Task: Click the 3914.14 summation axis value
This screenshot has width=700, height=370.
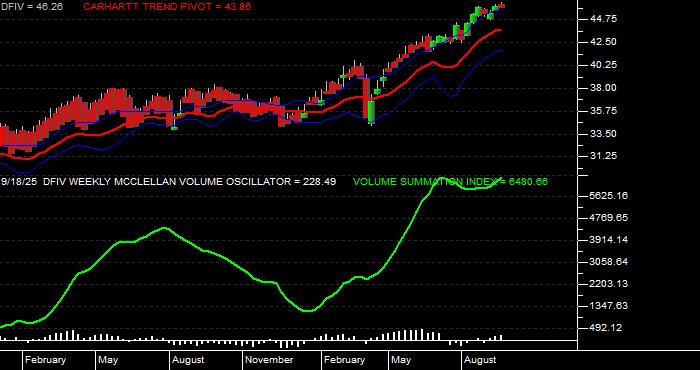Action: point(609,240)
